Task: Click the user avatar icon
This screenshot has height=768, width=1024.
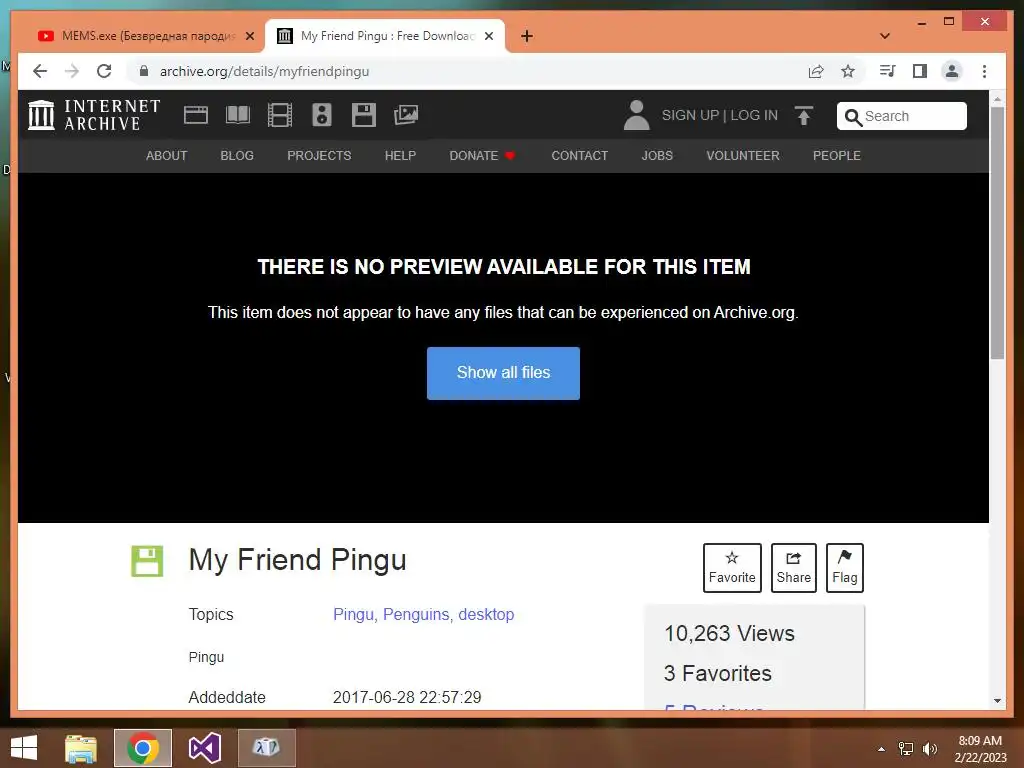Action: (x=636, y=115)
